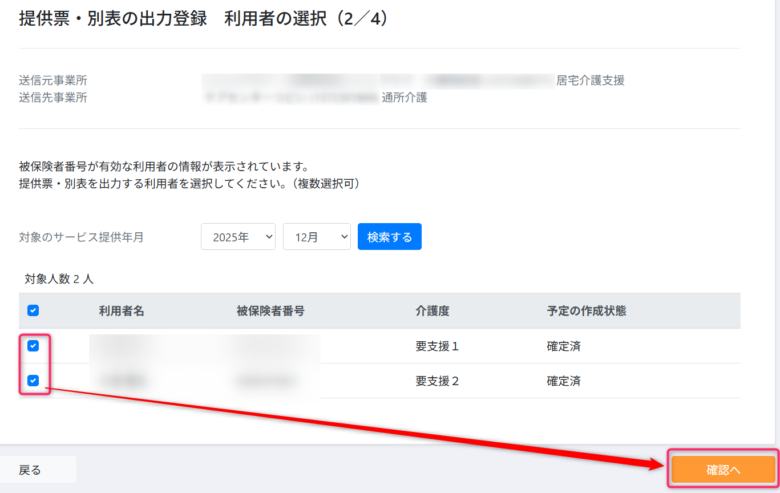Uncheck the checkbox for the 要支援2 user row
The width and height of the screenshot is (780, 493).
33,381
